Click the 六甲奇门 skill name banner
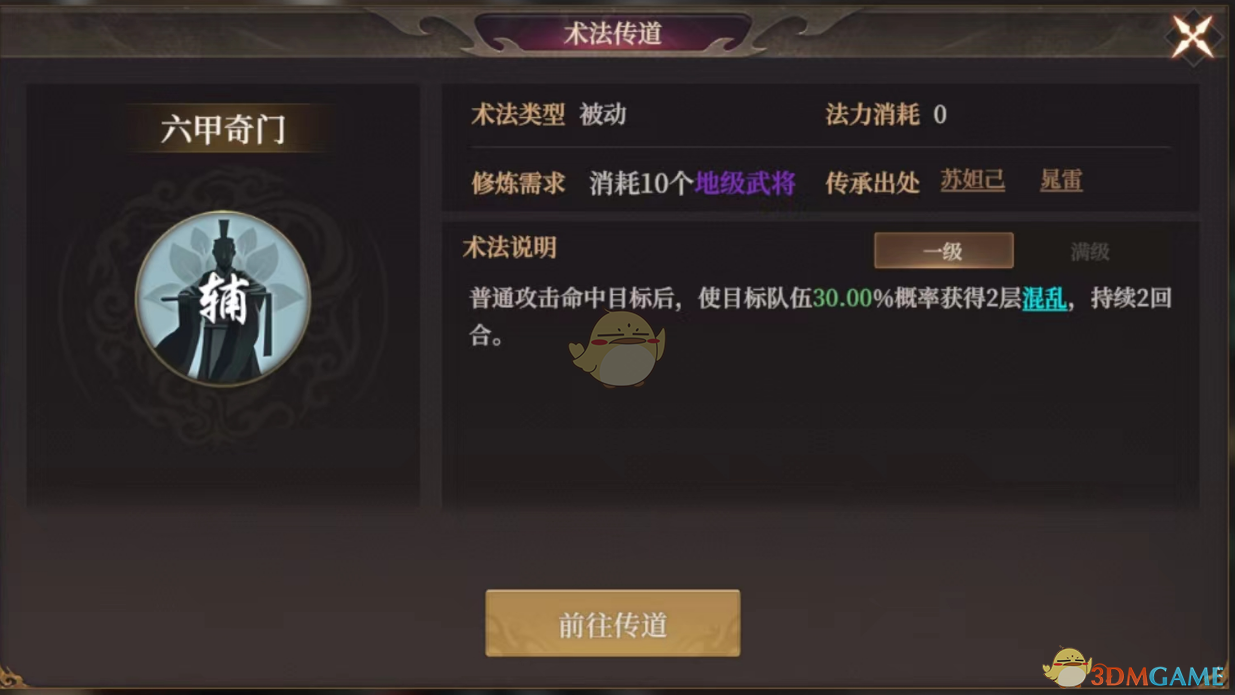Viewport: 1235px width, 695px height. (223, 129)
